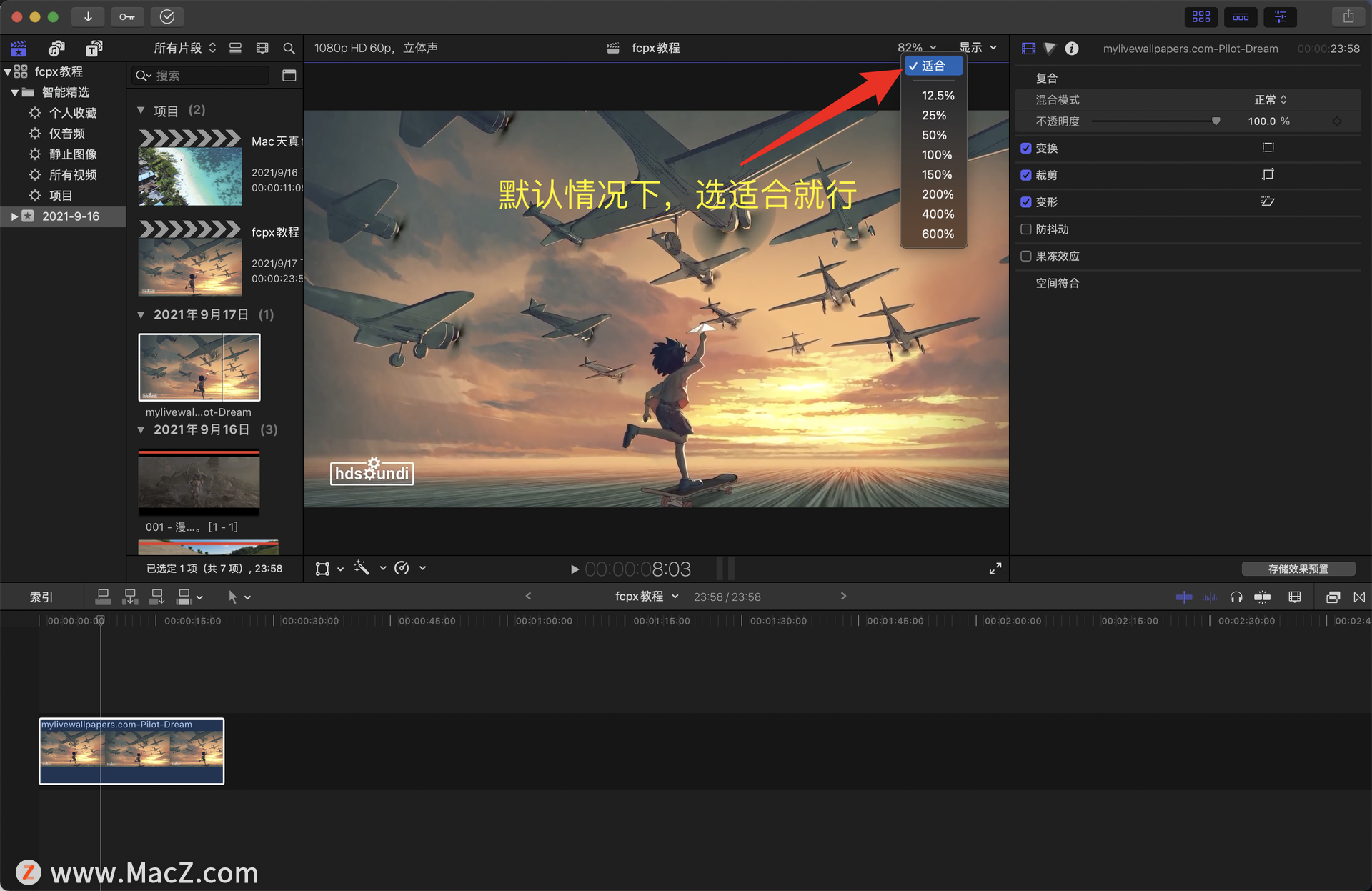This screenshot has height=891, width=1372.
Task: Toggle video skimming in timeline
Action: pos(1184,597)
